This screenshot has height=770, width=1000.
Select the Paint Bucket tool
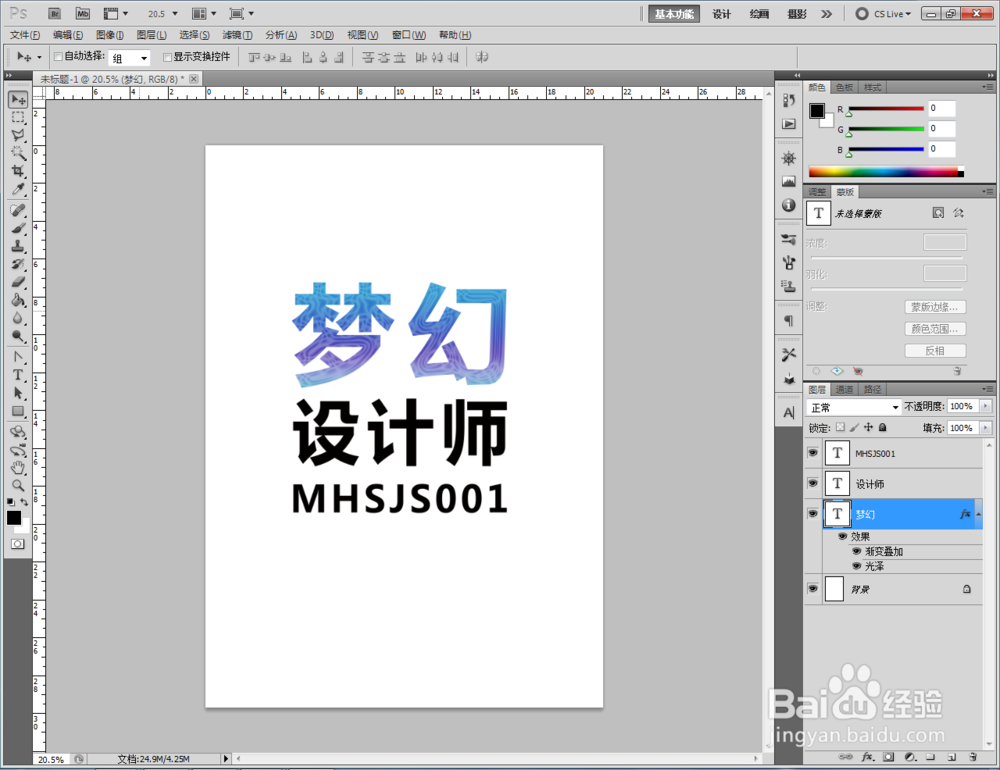point(18,300)
